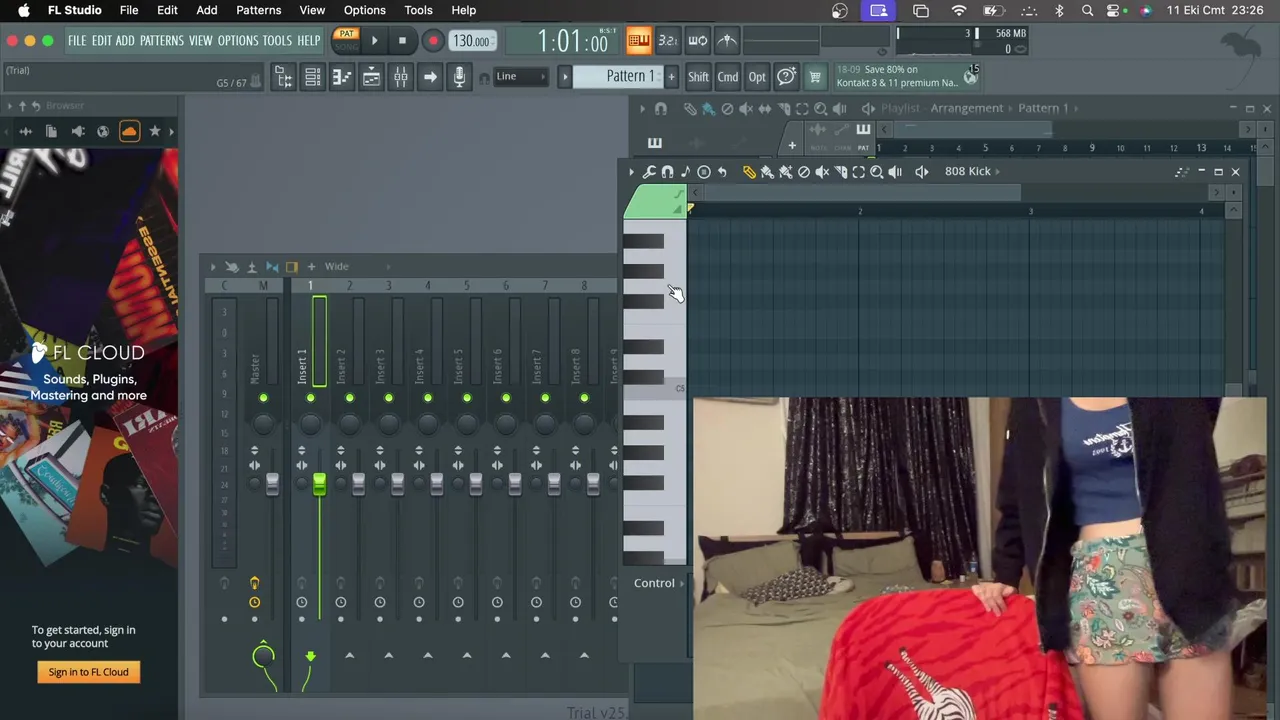This screenshot has height=720, width=1280.
Task: Expand the piano roll main menu arrow
Action: (631, 172)
